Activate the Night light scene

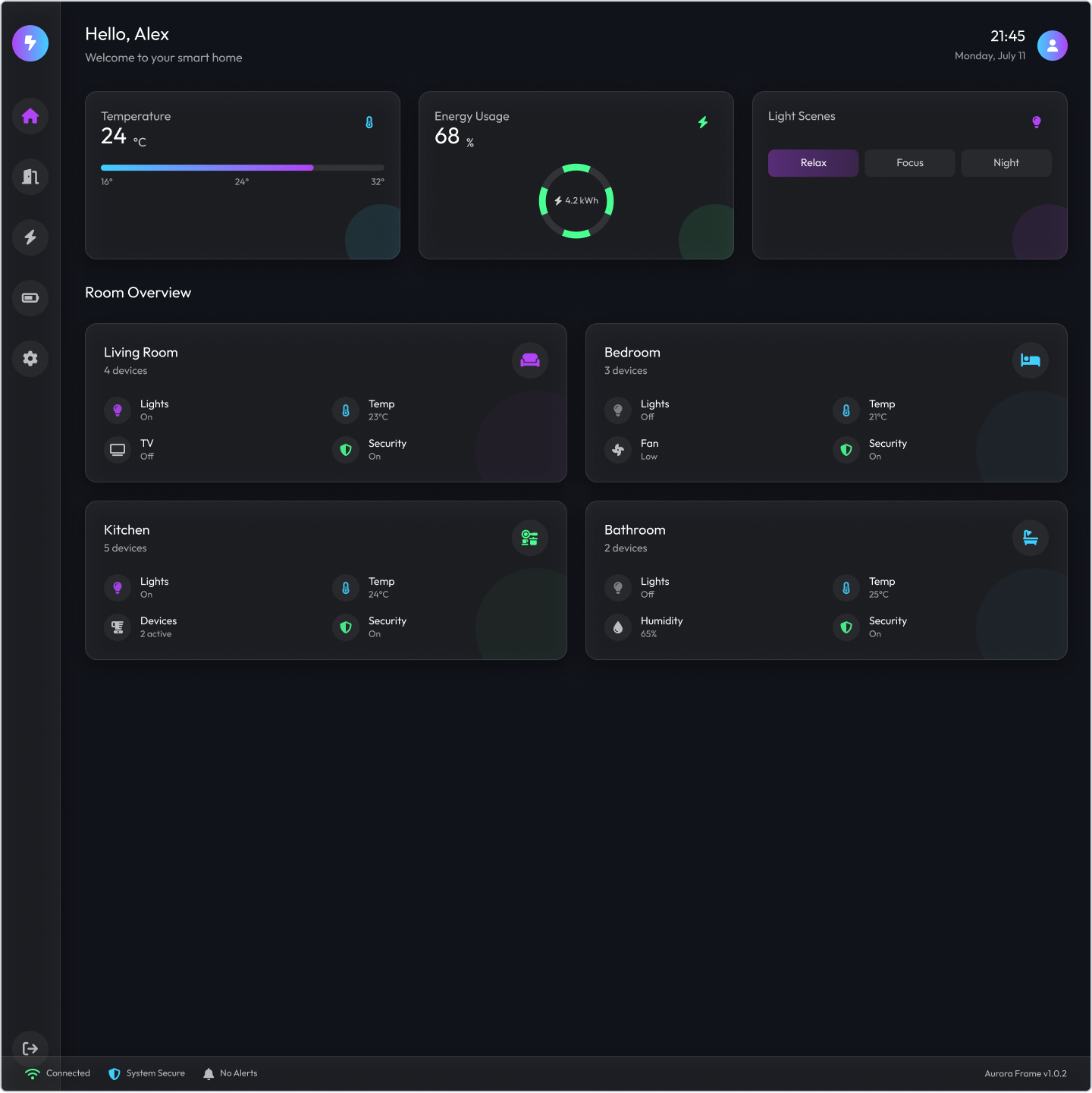[1006, 162]
